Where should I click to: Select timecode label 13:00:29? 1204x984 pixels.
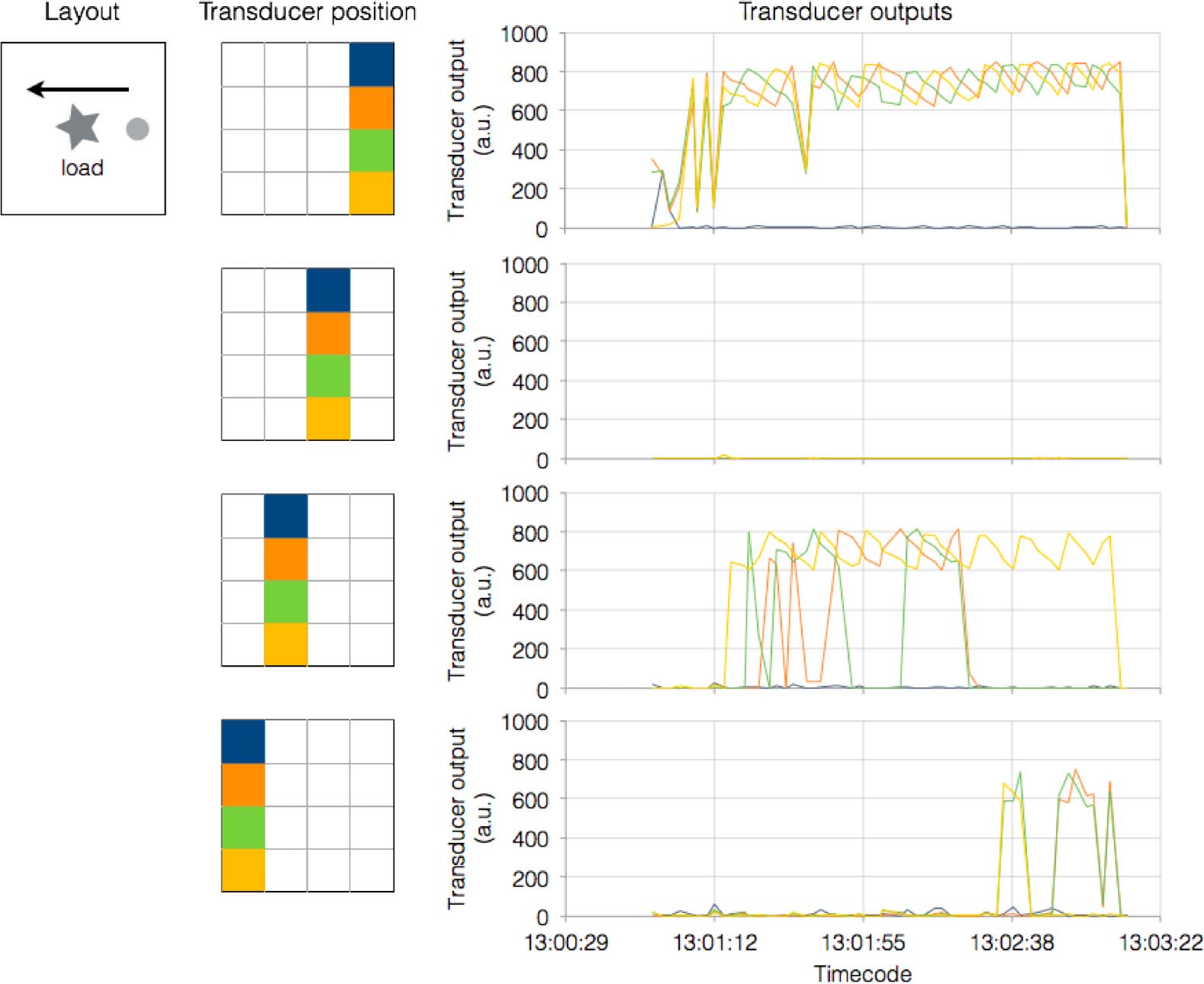coord(567,942)
